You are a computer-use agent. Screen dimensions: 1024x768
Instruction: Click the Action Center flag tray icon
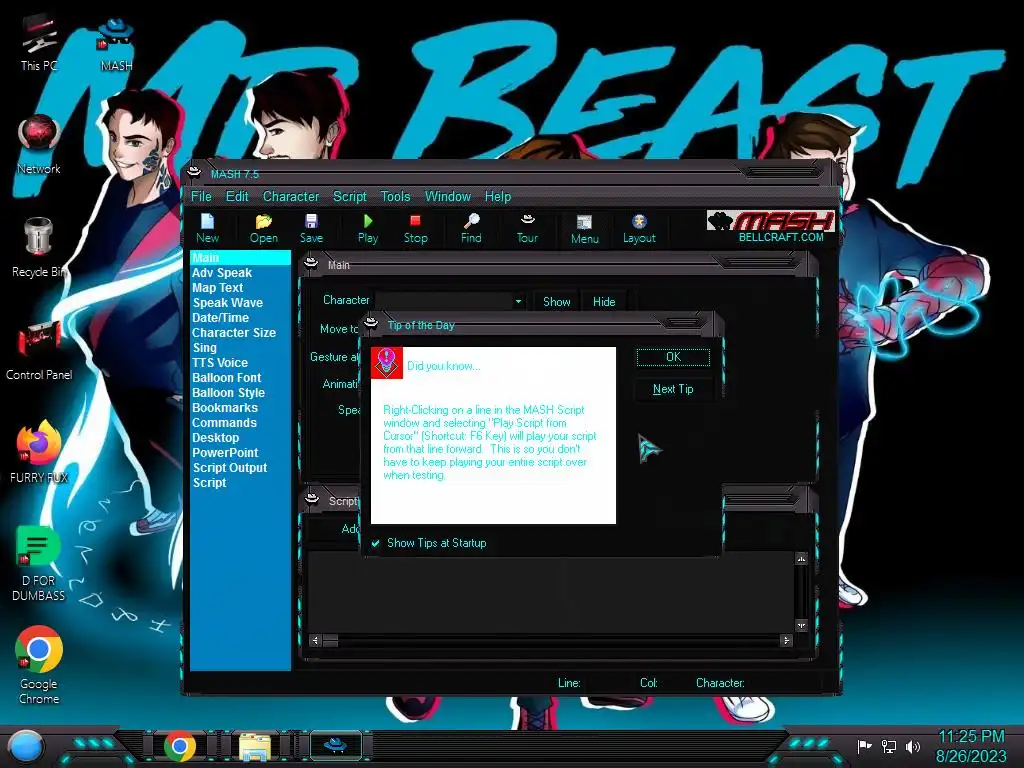pyautogui.click(x=864, y=746)
